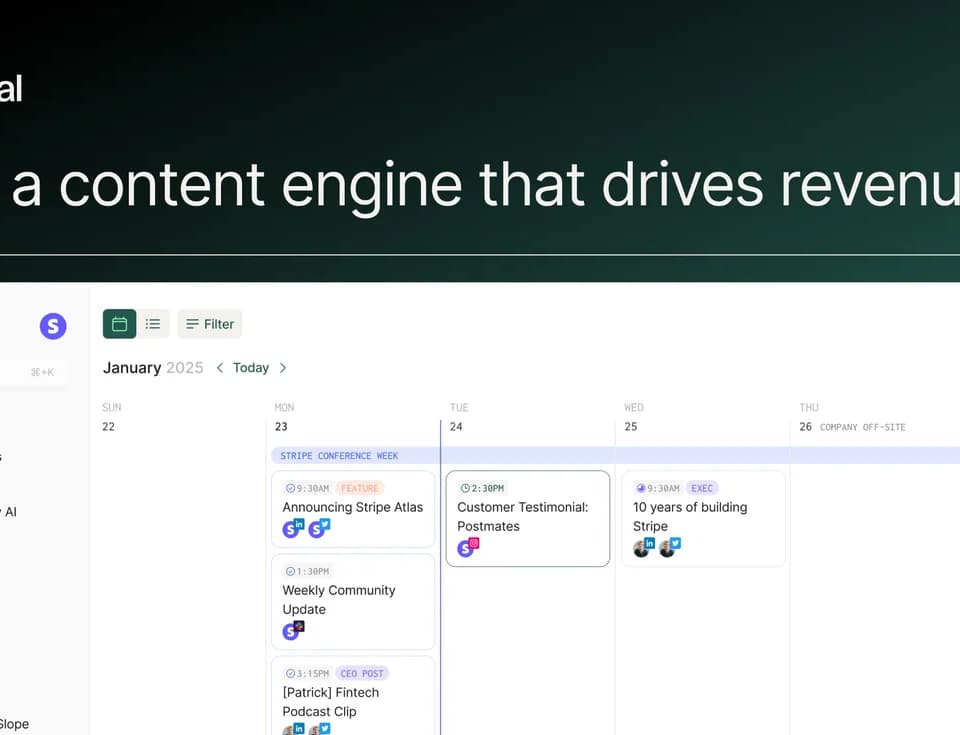Click the Instagram account avatar on Customer Testimonial card

(468, 548)
